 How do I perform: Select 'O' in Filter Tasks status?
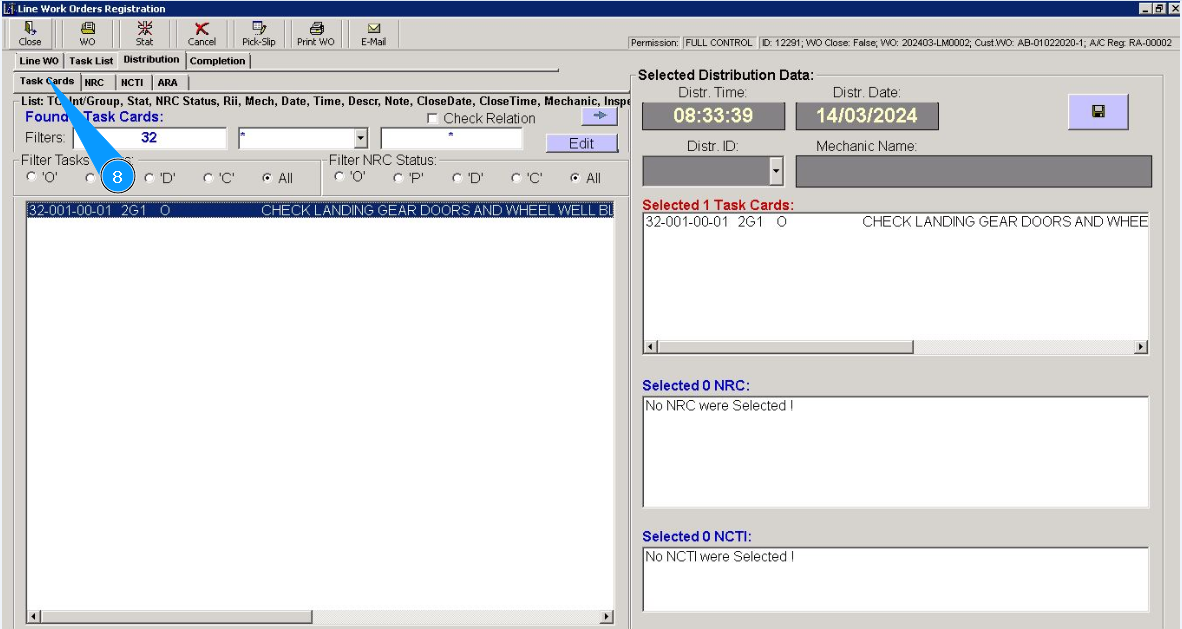click(31, 176)
